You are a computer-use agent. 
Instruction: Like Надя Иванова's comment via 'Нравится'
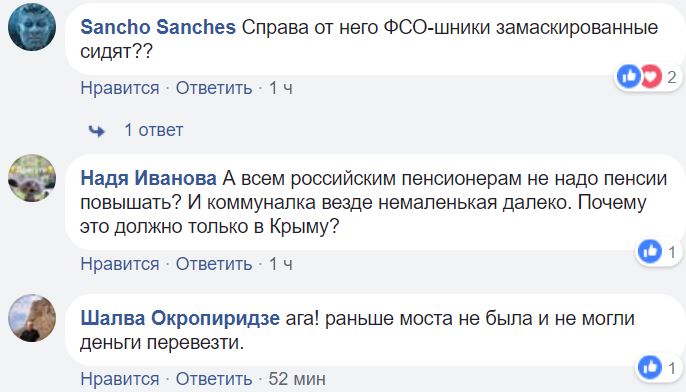click(120, 264)
